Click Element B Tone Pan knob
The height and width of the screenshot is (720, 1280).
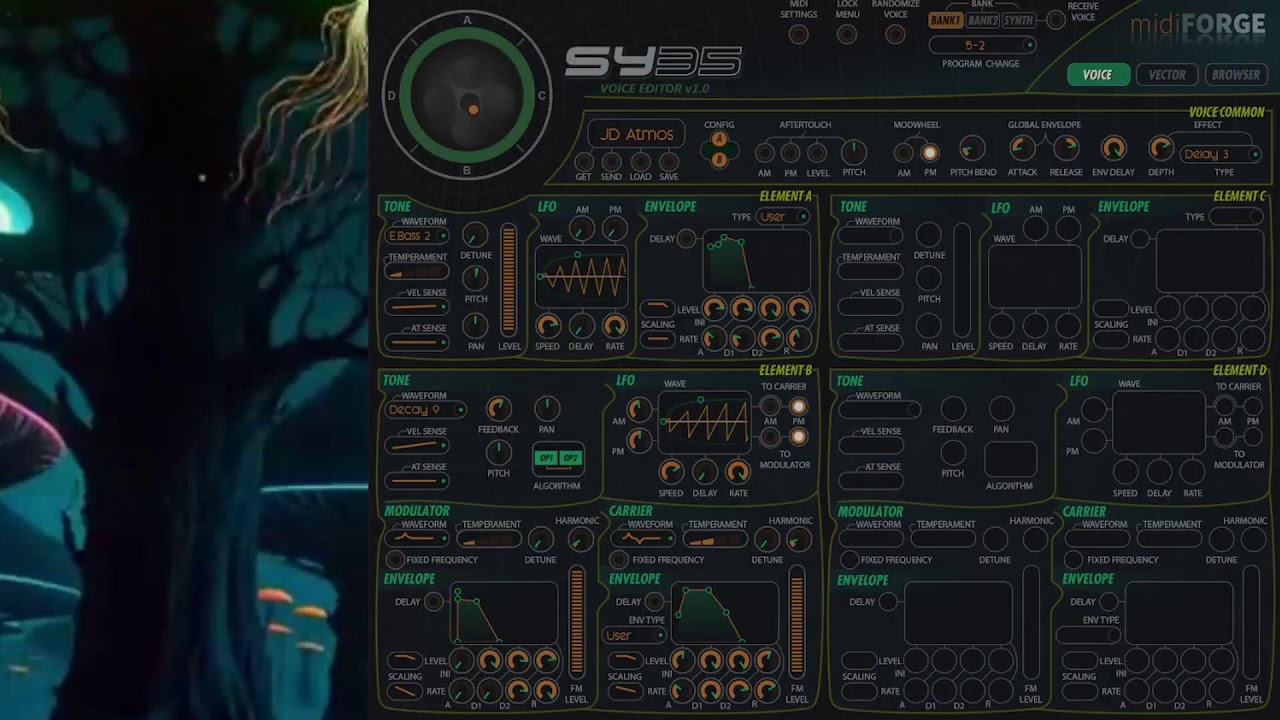click(547, 408)
